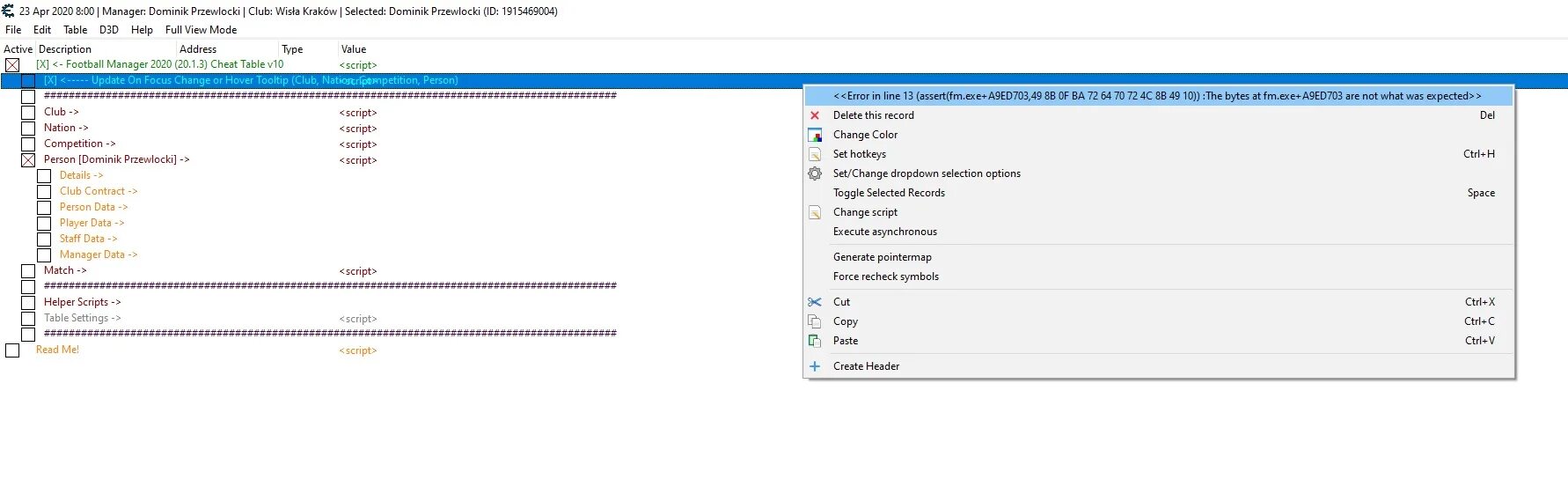Click the <script> value of Match row
Screen dimensions: 1568x494
click(x=358, y=271)
